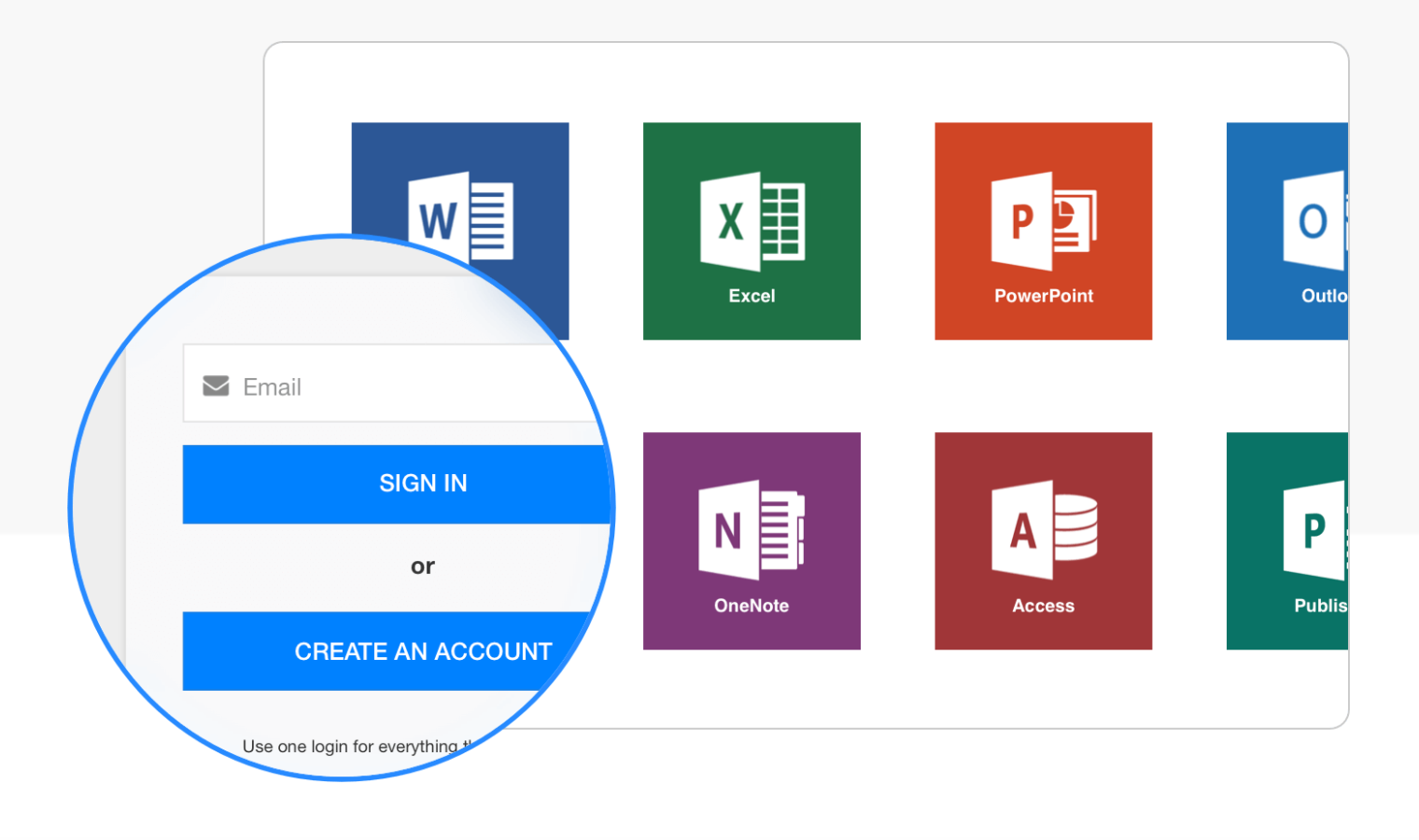Click the Email input field

[x=392, y=384]
